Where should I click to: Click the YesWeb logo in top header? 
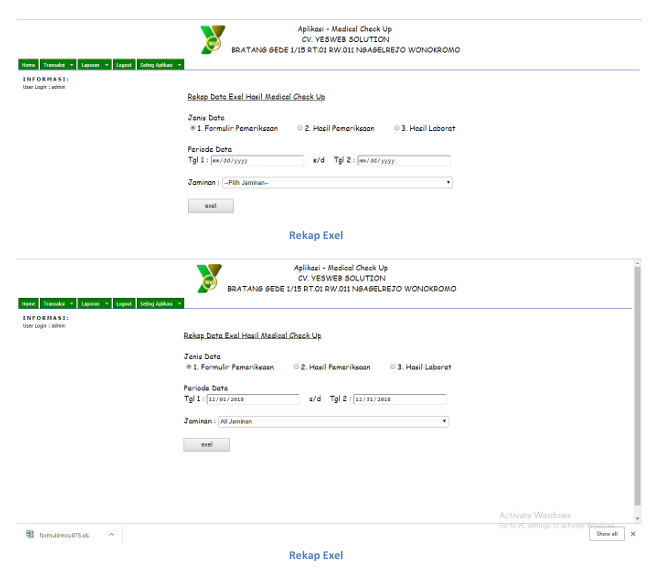(213, 39)
